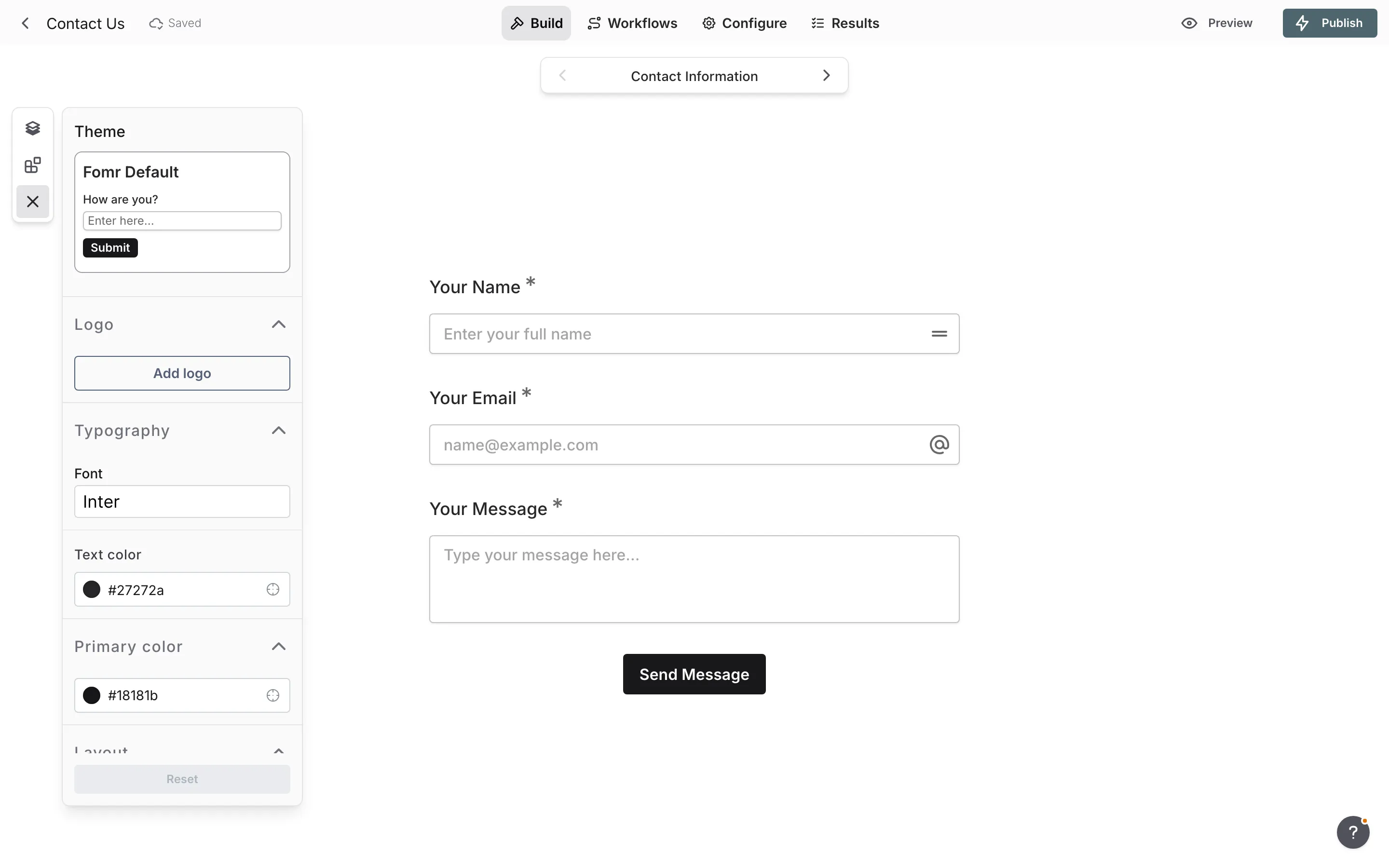Screen dimensions: 1389x868
Task: Go to previous page with left chevron
Action: tap(562, 75)
